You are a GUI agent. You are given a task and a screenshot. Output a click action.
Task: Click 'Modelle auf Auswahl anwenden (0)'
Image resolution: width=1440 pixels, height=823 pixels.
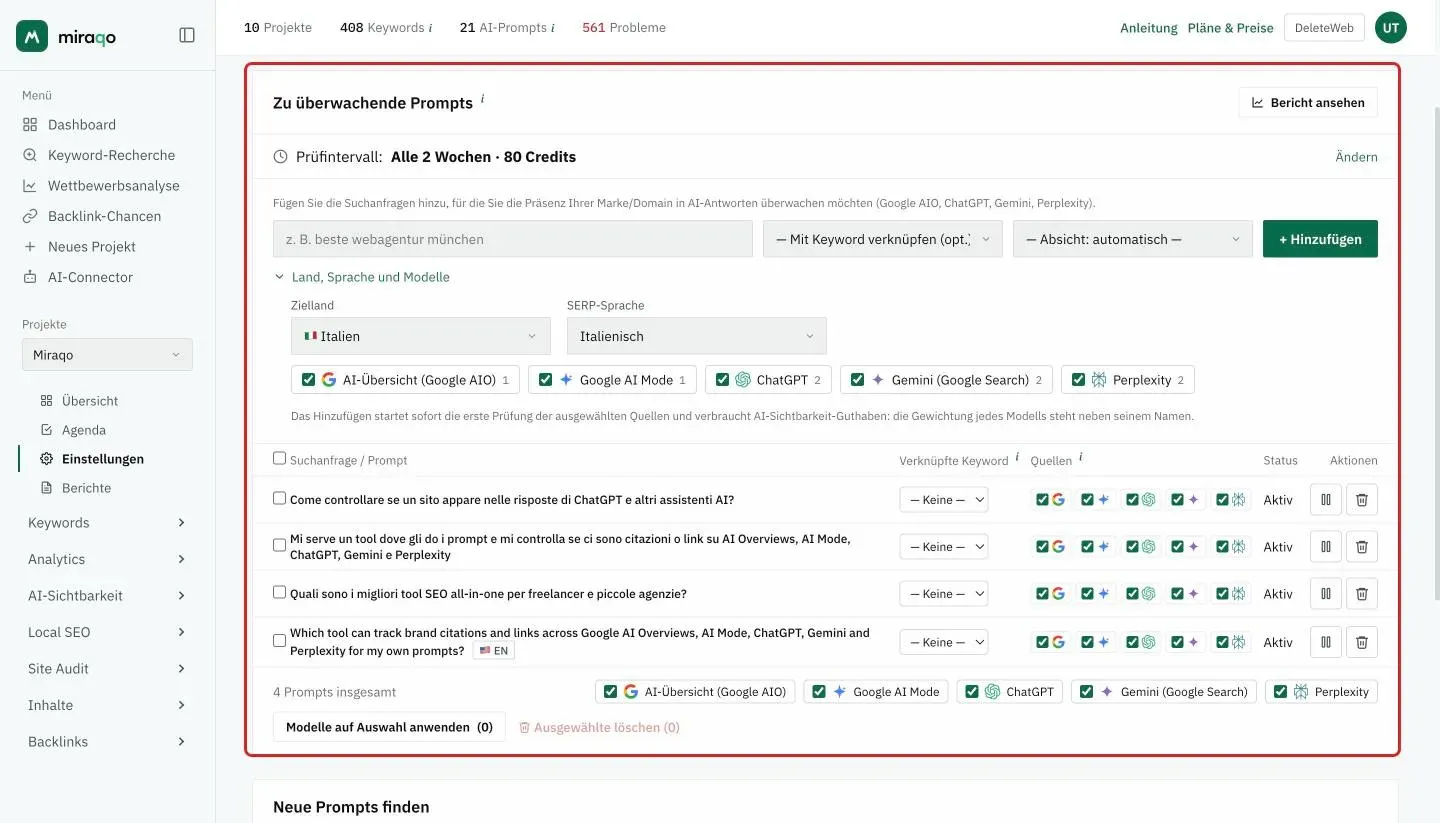click(x=389, y=727)
